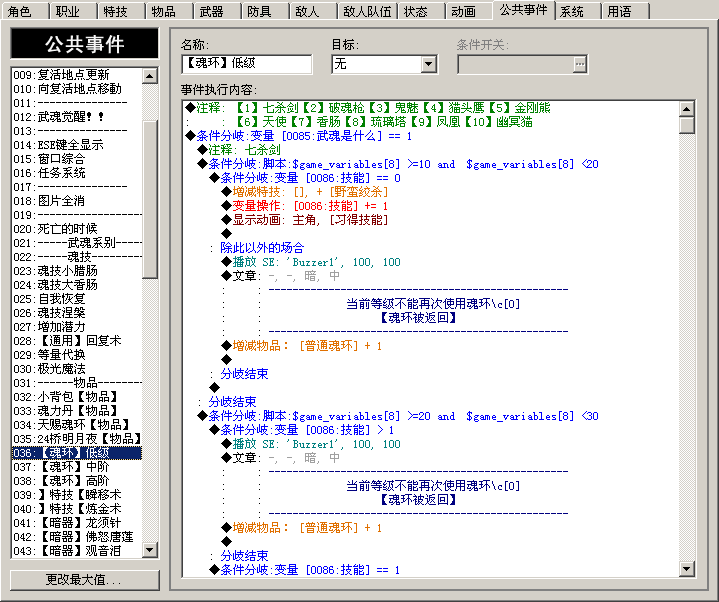
Task: Select event 035:24桥明月夜【物品】
Action: [x=77, y=439]
